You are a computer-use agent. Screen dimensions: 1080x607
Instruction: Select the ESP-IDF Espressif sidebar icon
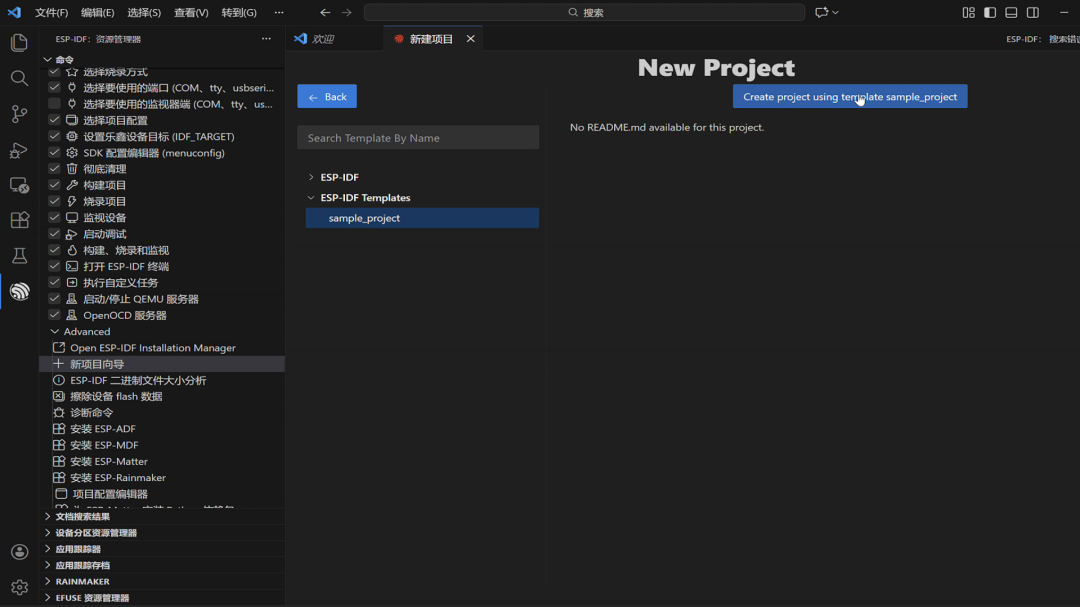pyautogui.click(x=19, y=291)
